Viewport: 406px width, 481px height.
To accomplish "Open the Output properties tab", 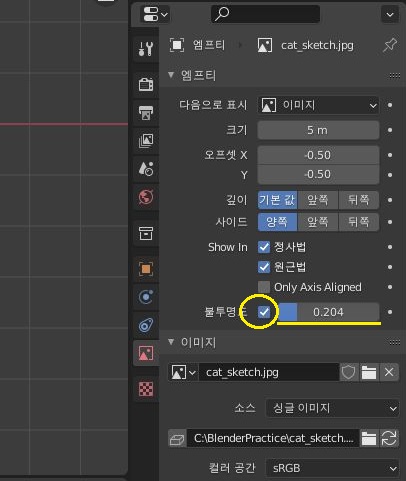I will (146, 113).
